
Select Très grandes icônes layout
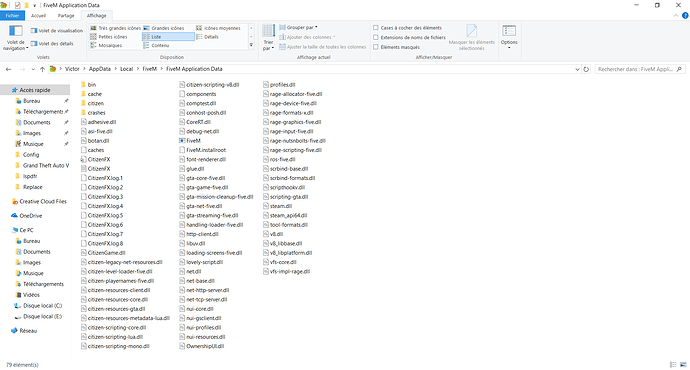click(x=115, y=28)
